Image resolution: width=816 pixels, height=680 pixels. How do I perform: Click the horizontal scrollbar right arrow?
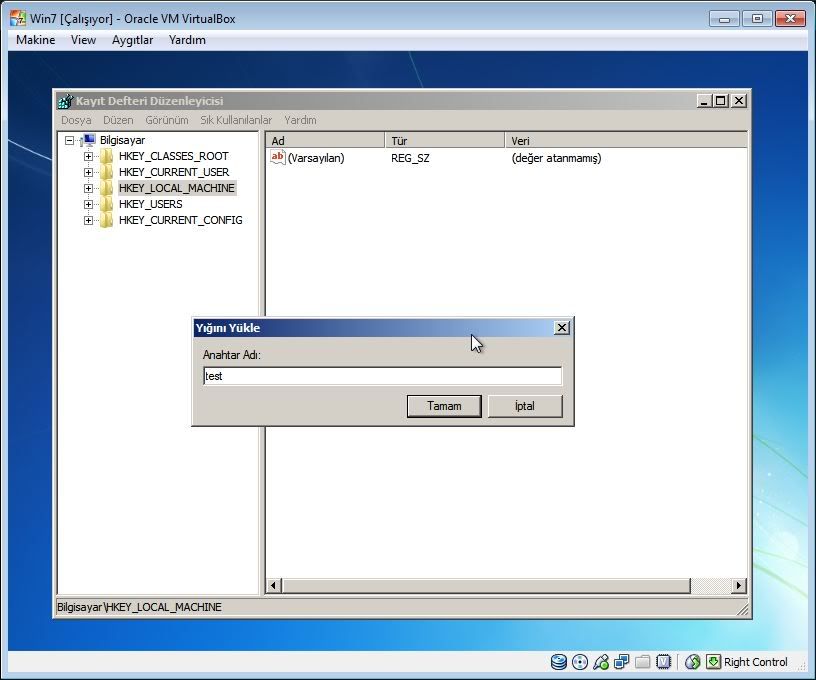739,586
